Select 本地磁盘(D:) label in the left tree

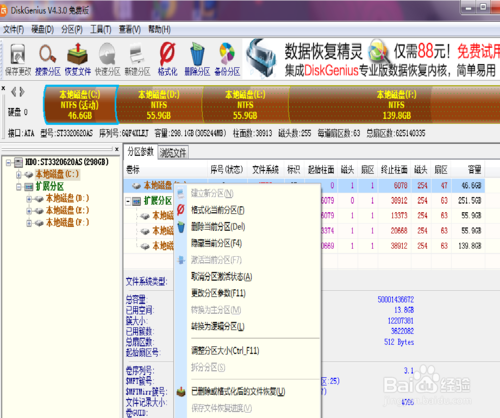point(67,198)
